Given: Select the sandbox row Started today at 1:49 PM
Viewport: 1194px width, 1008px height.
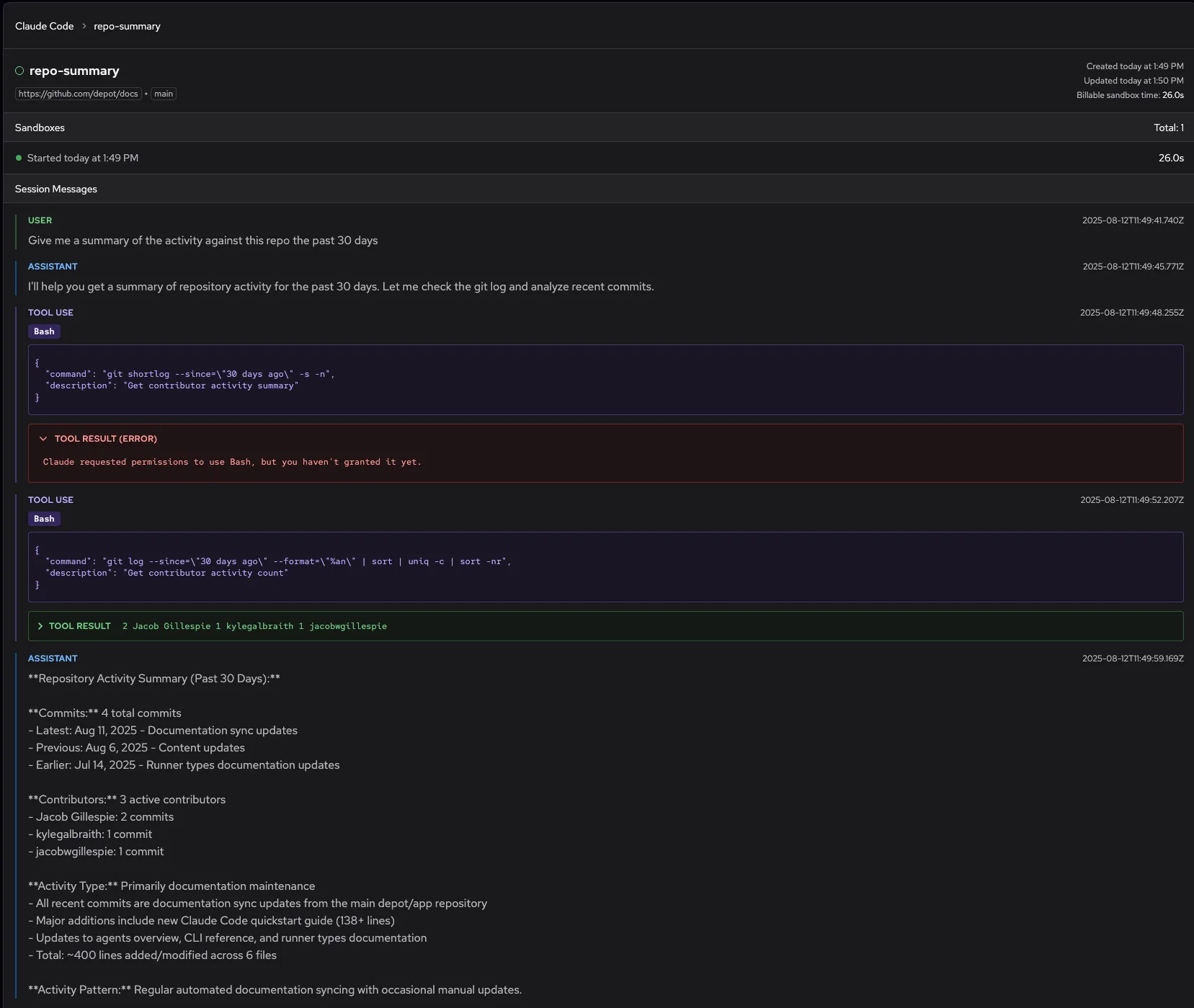Looking at the screenshot, I should pos(81,158).
